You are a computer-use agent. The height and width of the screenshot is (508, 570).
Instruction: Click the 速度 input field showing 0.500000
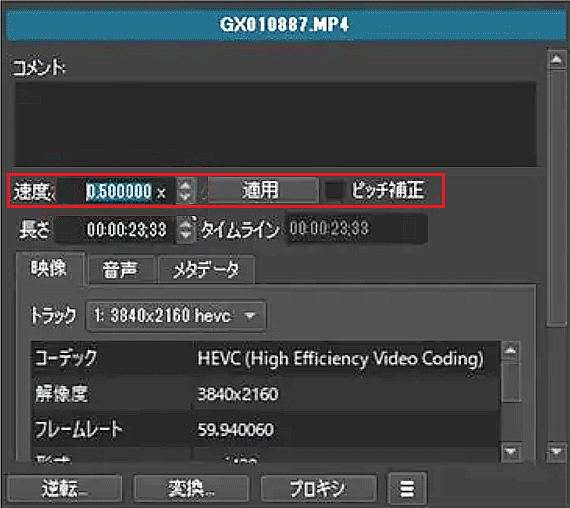point(117,191)
